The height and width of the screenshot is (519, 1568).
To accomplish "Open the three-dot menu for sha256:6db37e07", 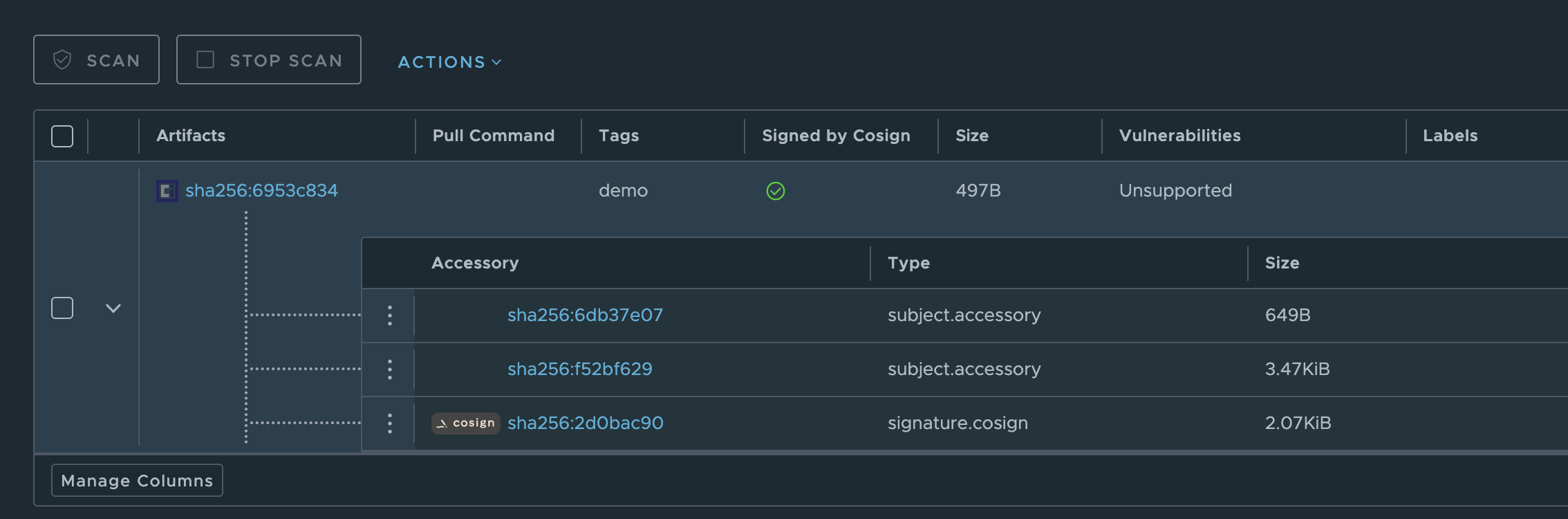I will pos(390,316).
